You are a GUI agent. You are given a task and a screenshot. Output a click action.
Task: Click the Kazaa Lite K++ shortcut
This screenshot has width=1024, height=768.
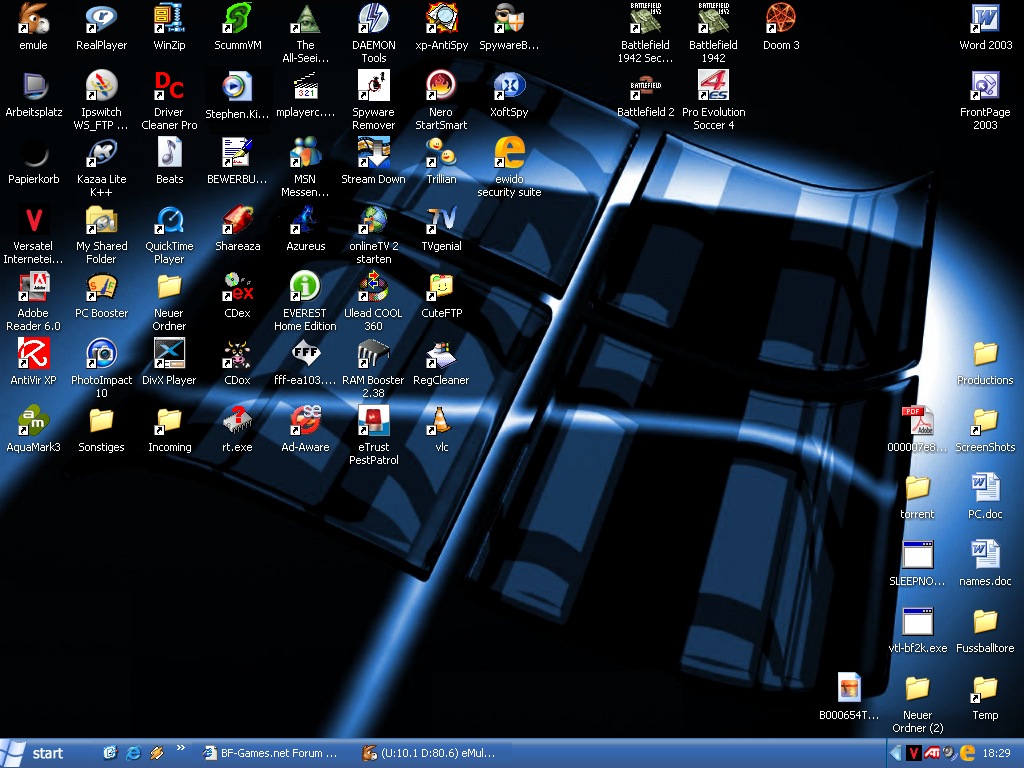(101, 167)
